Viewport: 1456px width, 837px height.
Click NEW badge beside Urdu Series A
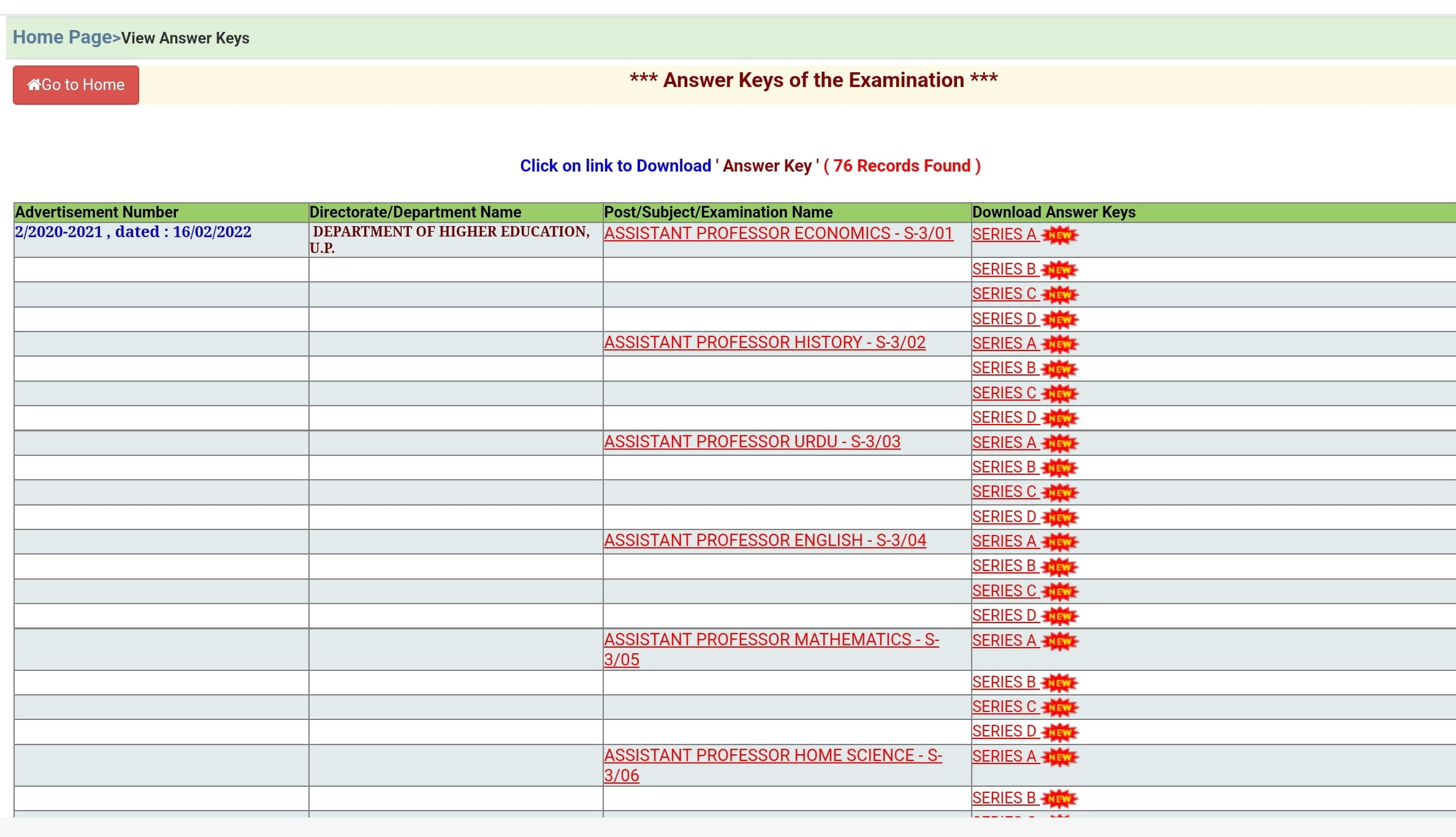[x=1059, y=443]
